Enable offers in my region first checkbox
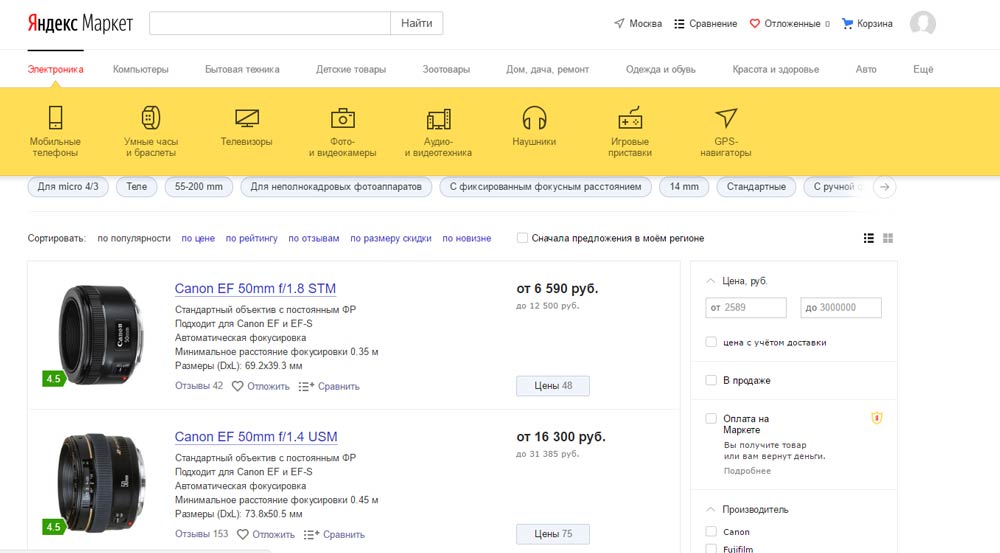This screenshot has height=553, width=1000. click(x=522, y=238)
